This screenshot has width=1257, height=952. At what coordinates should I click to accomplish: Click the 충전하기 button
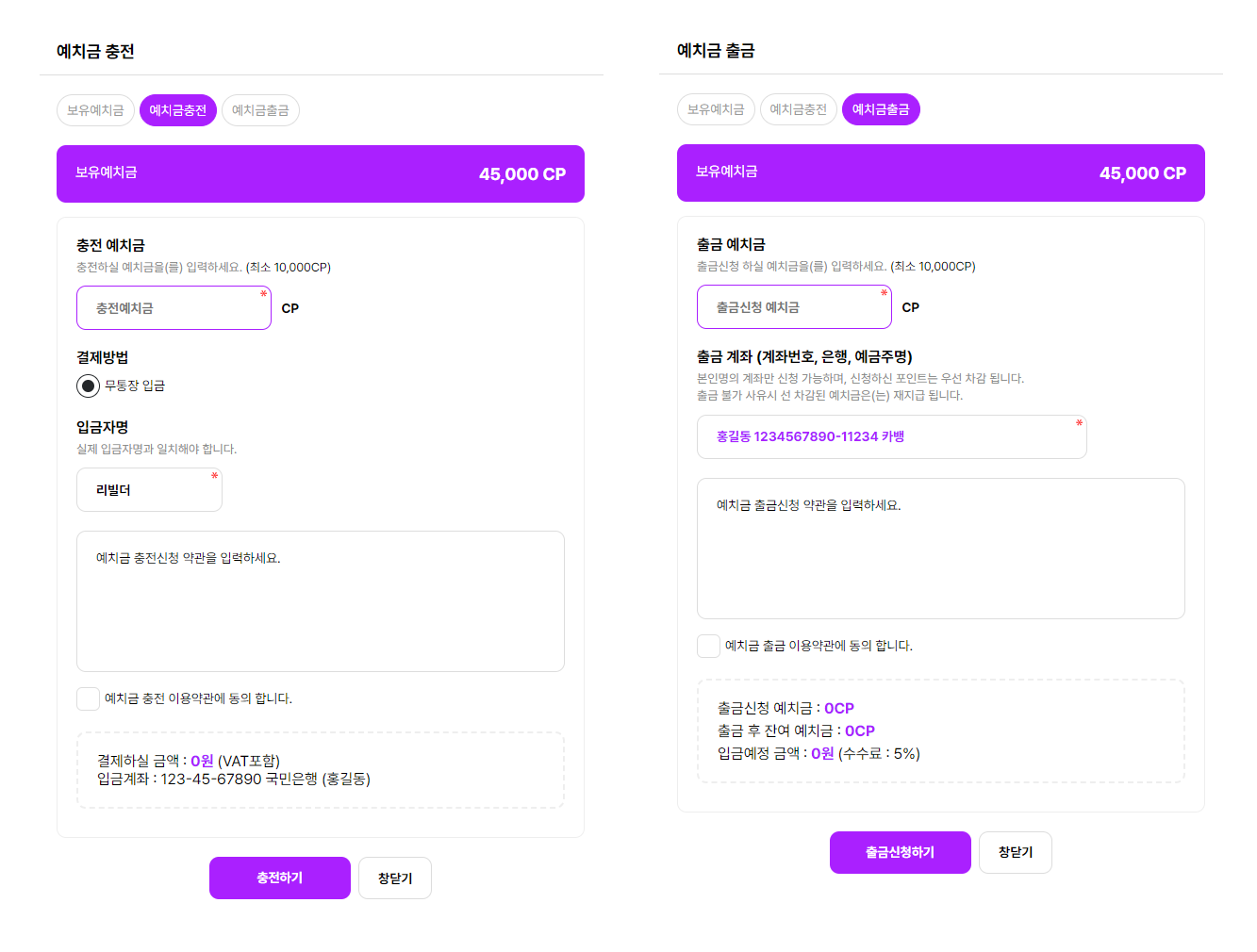280,878
